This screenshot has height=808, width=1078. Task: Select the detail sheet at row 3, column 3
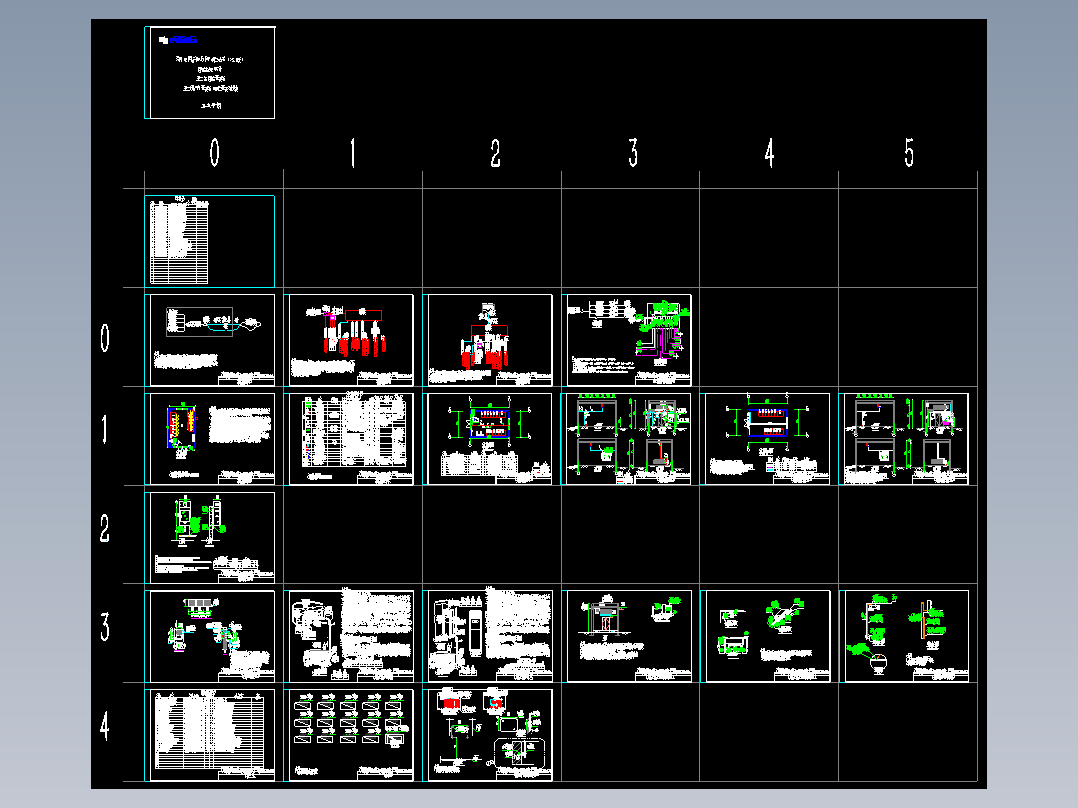click(627, 636)
